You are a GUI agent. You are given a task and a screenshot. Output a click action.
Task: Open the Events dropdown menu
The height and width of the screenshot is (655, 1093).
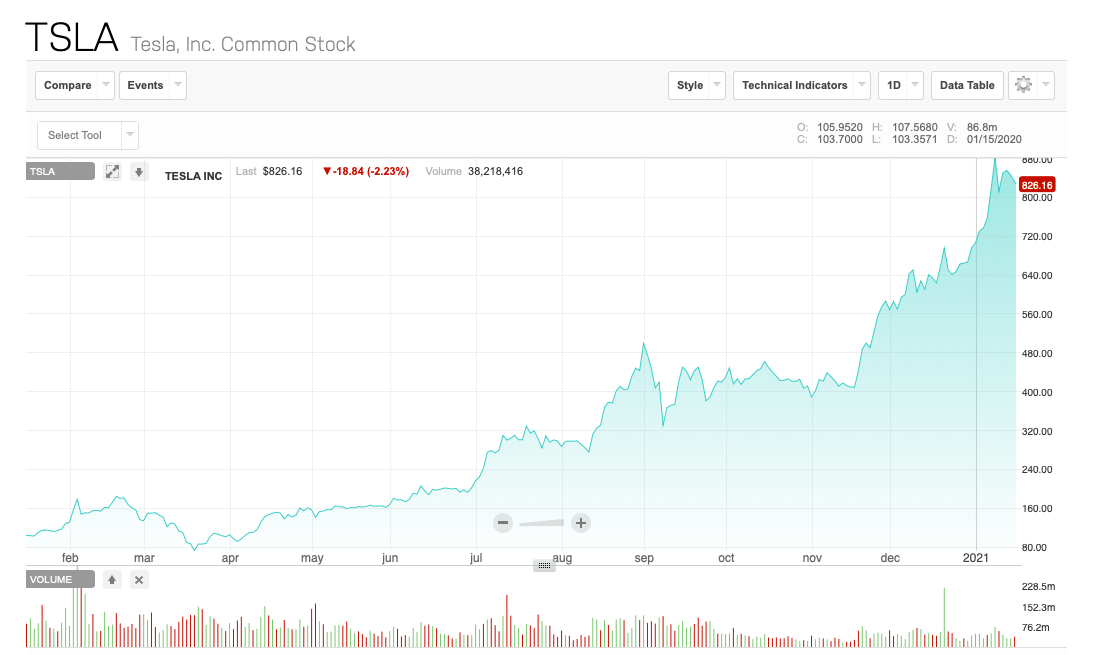[x=153, y=85]
